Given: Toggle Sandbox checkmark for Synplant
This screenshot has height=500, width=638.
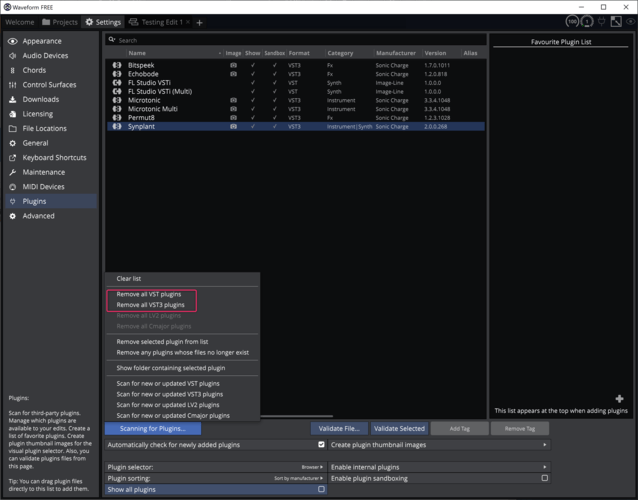Looking at the screenshot, I should [x=275, y=127].
